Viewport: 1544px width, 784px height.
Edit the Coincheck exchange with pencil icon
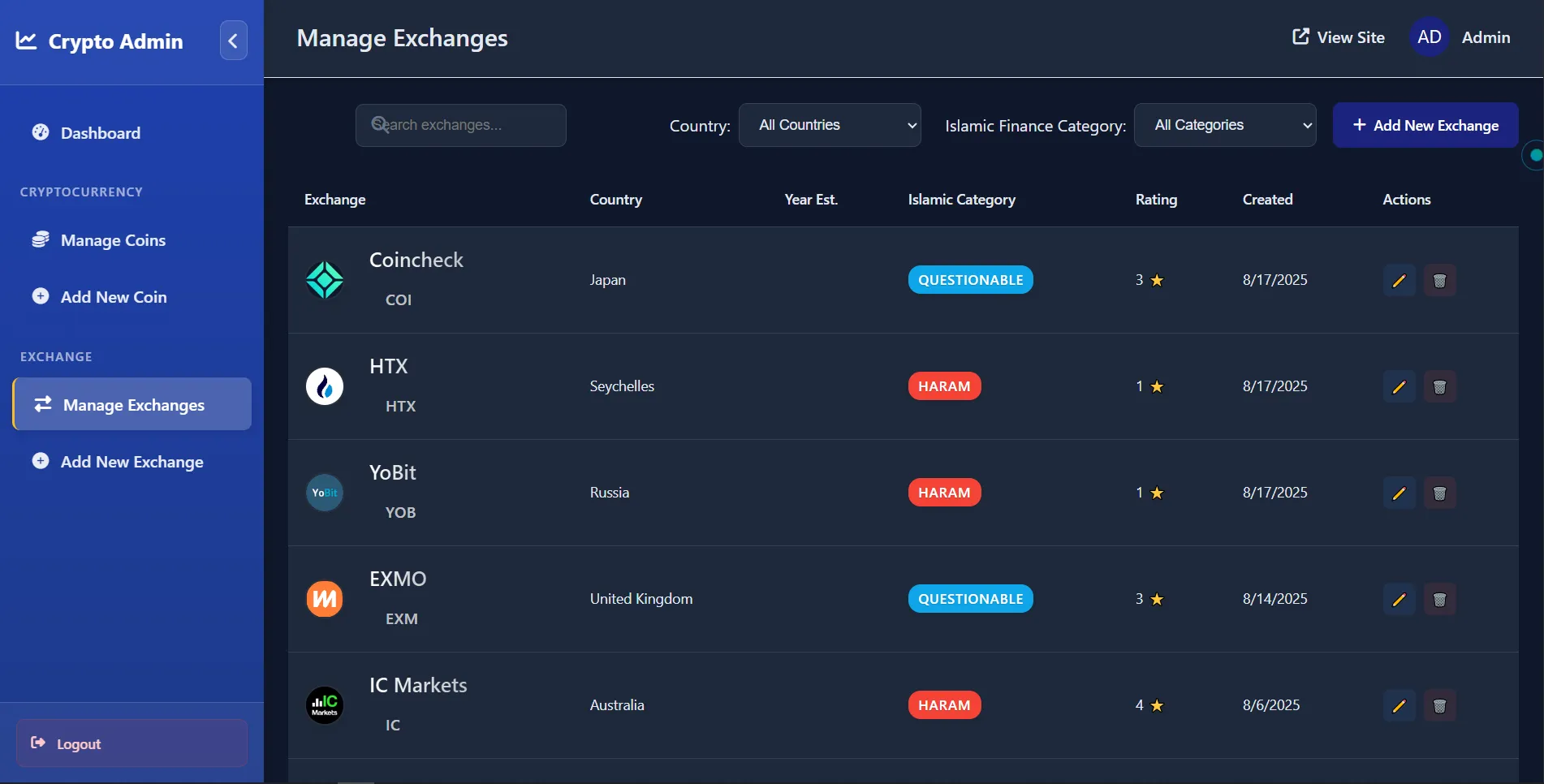[1399, 281]
